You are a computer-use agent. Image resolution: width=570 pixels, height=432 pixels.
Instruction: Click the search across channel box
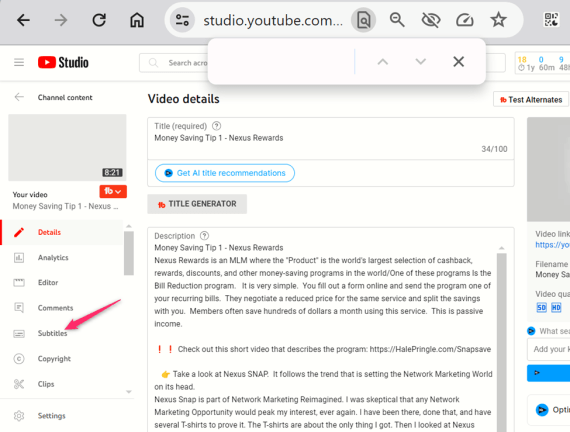[x=174, y=63]
